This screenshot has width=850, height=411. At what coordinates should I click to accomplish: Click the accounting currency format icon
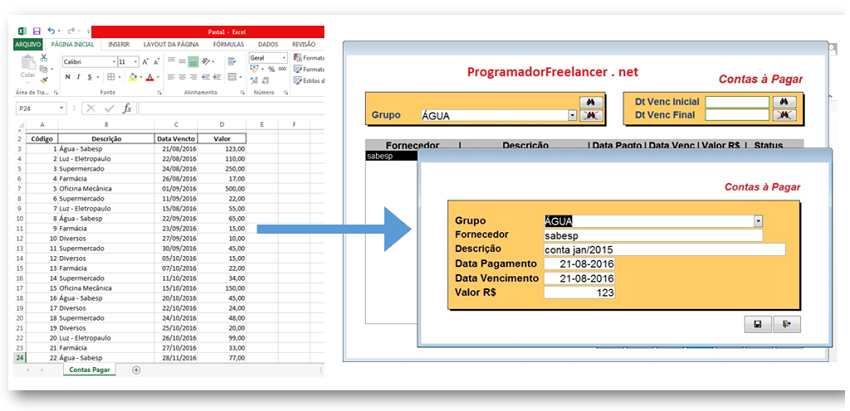(x=255, y=69)
